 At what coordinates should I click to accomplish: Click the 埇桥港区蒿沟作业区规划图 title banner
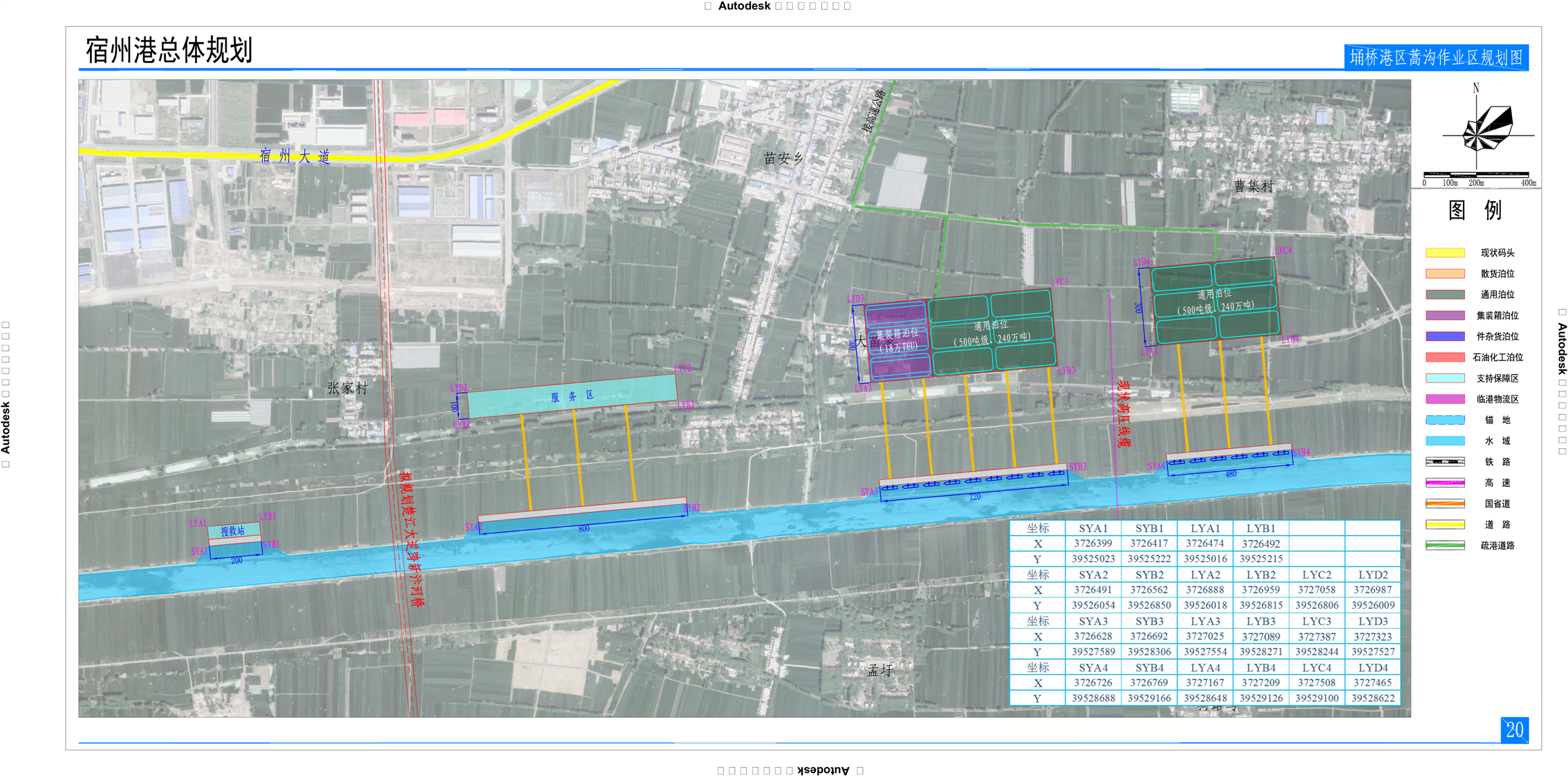pos(1436,57)
